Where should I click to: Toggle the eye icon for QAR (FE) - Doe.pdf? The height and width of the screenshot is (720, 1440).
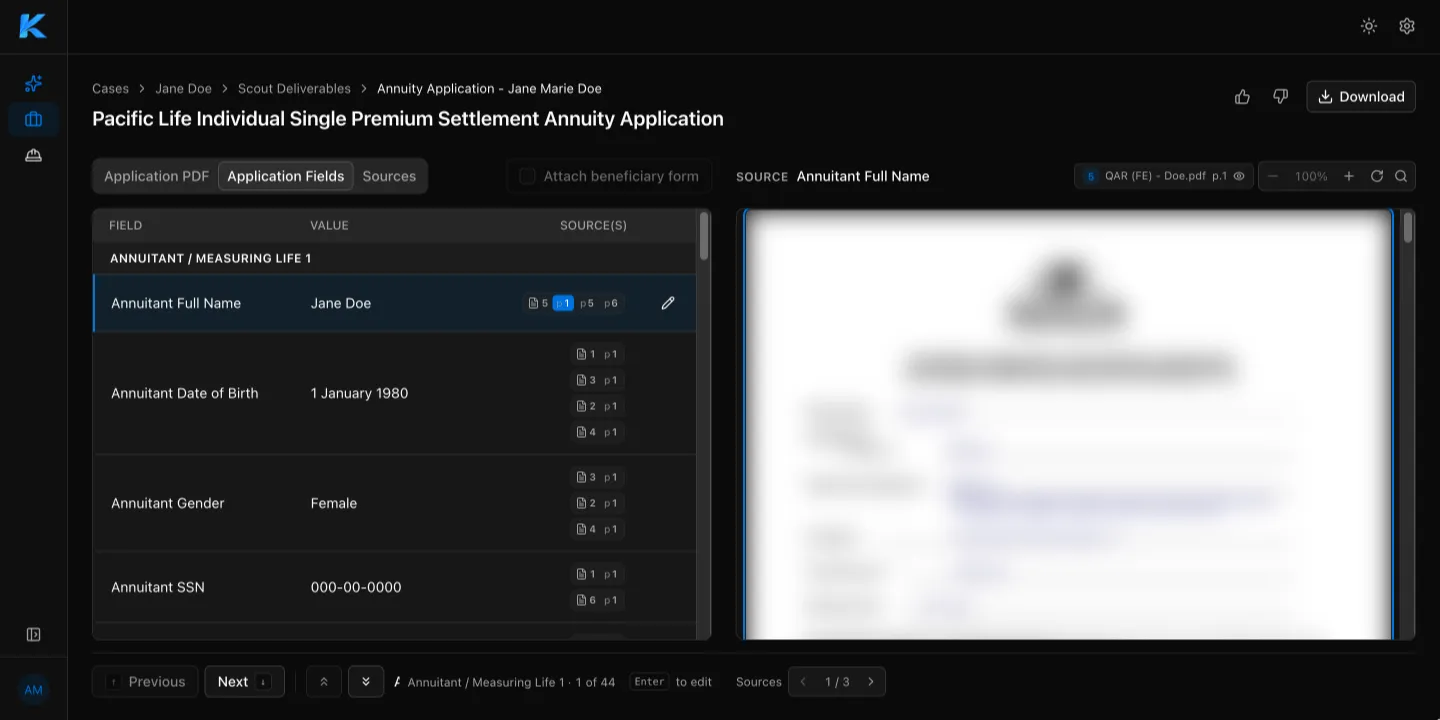coord(1239,176)
